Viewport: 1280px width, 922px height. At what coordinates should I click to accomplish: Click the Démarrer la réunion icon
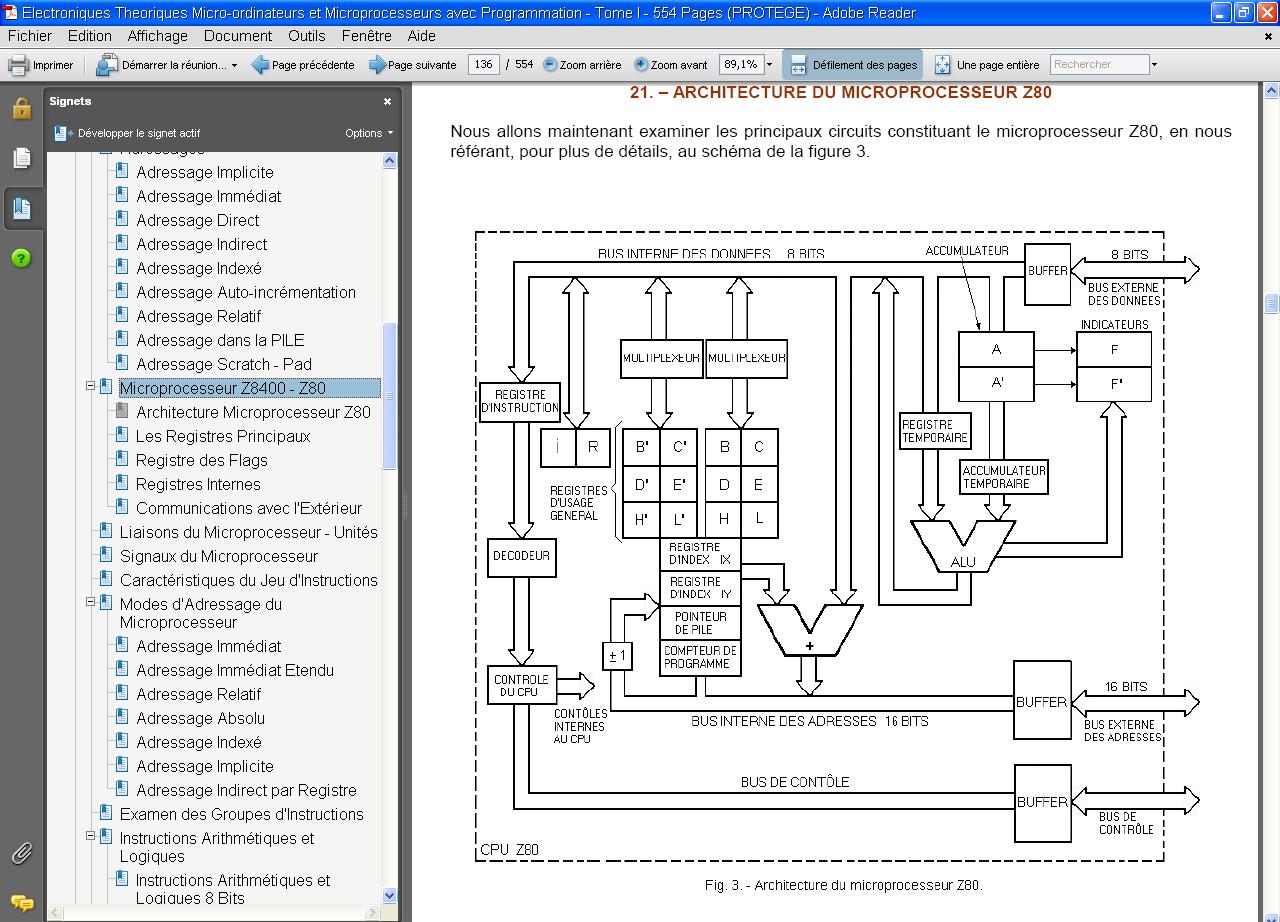click(x=107, y=65)
